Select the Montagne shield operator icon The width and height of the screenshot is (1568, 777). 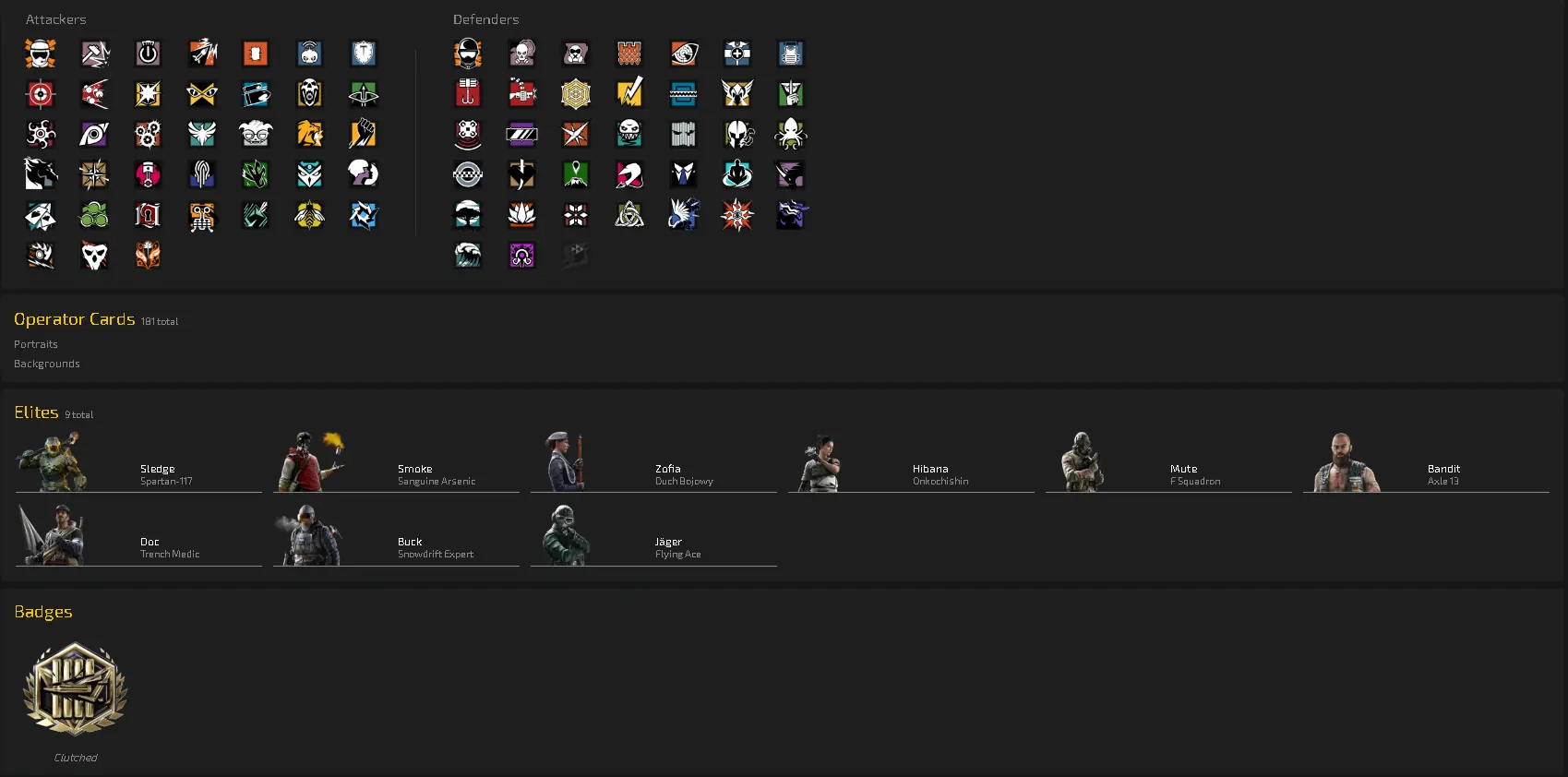pos(364,54)
